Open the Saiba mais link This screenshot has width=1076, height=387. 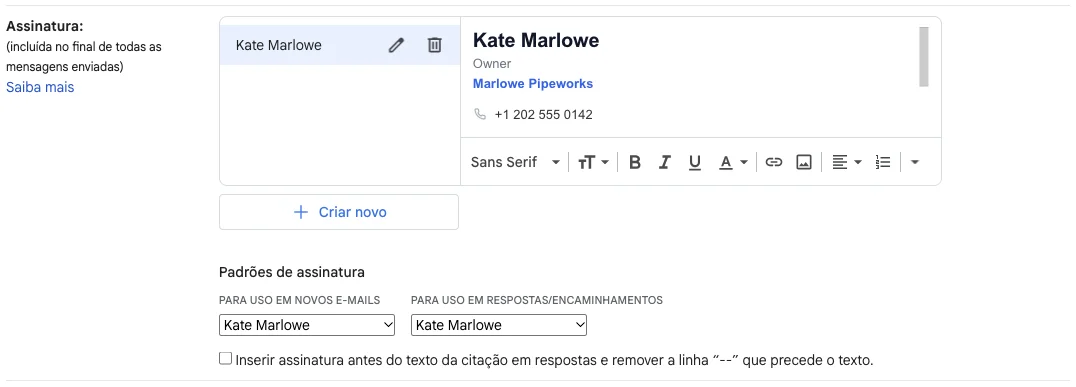tap(40, 87)
